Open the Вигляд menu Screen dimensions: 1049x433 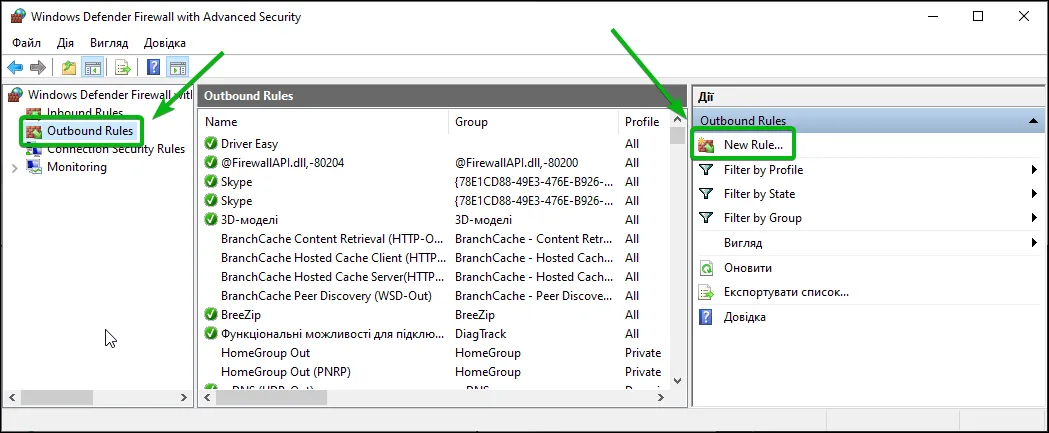[x=109, y=43]
